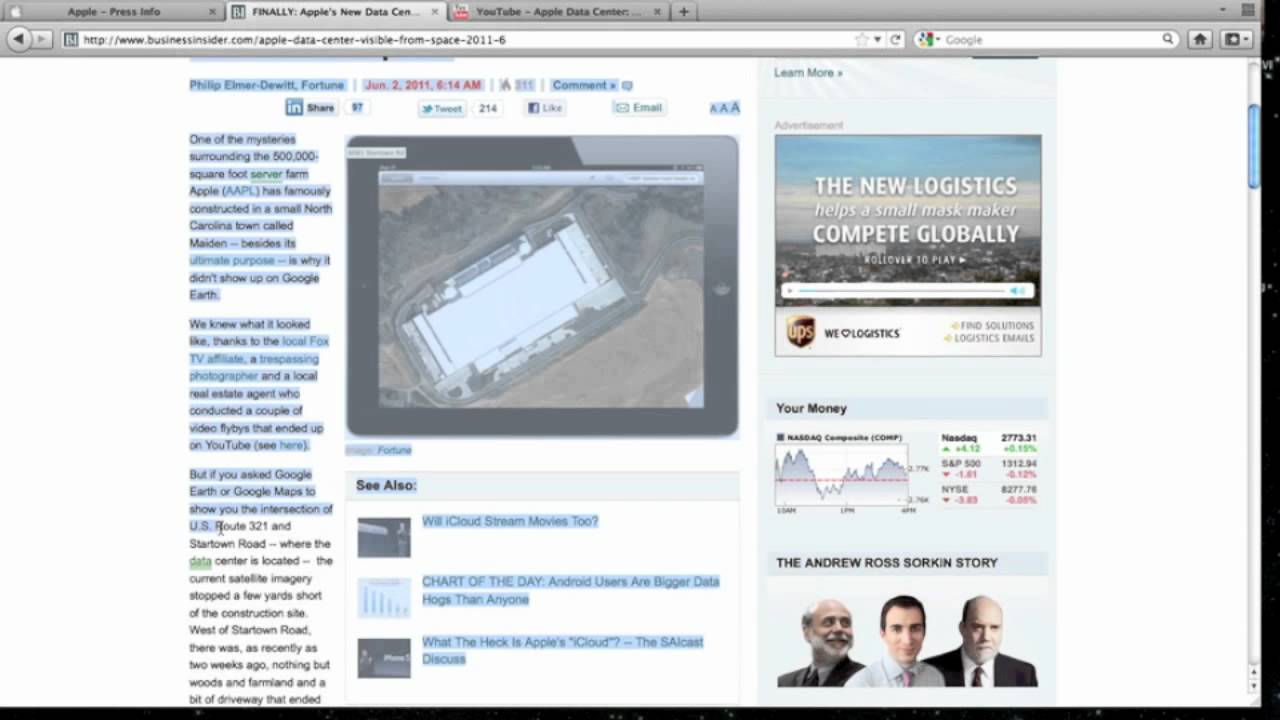This screenshot has height=720, width=1280.
Task: Click the UPS shield logo
Action: 800,332
